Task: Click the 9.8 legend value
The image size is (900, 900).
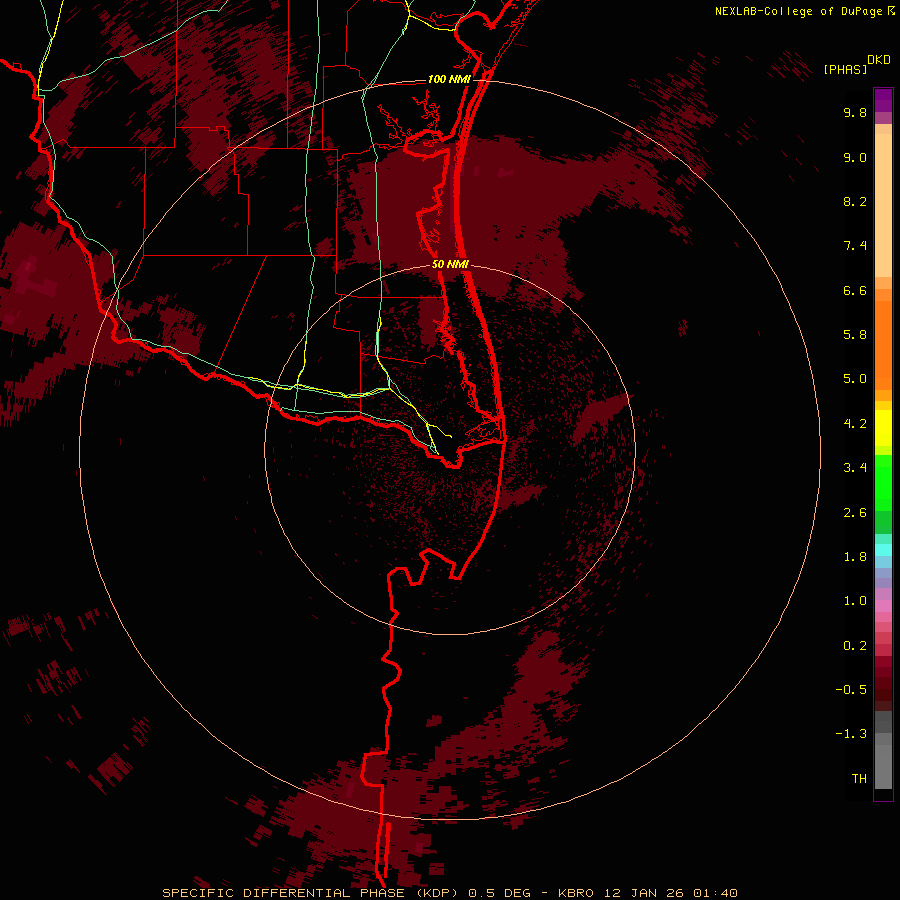Action: [855, 112]
